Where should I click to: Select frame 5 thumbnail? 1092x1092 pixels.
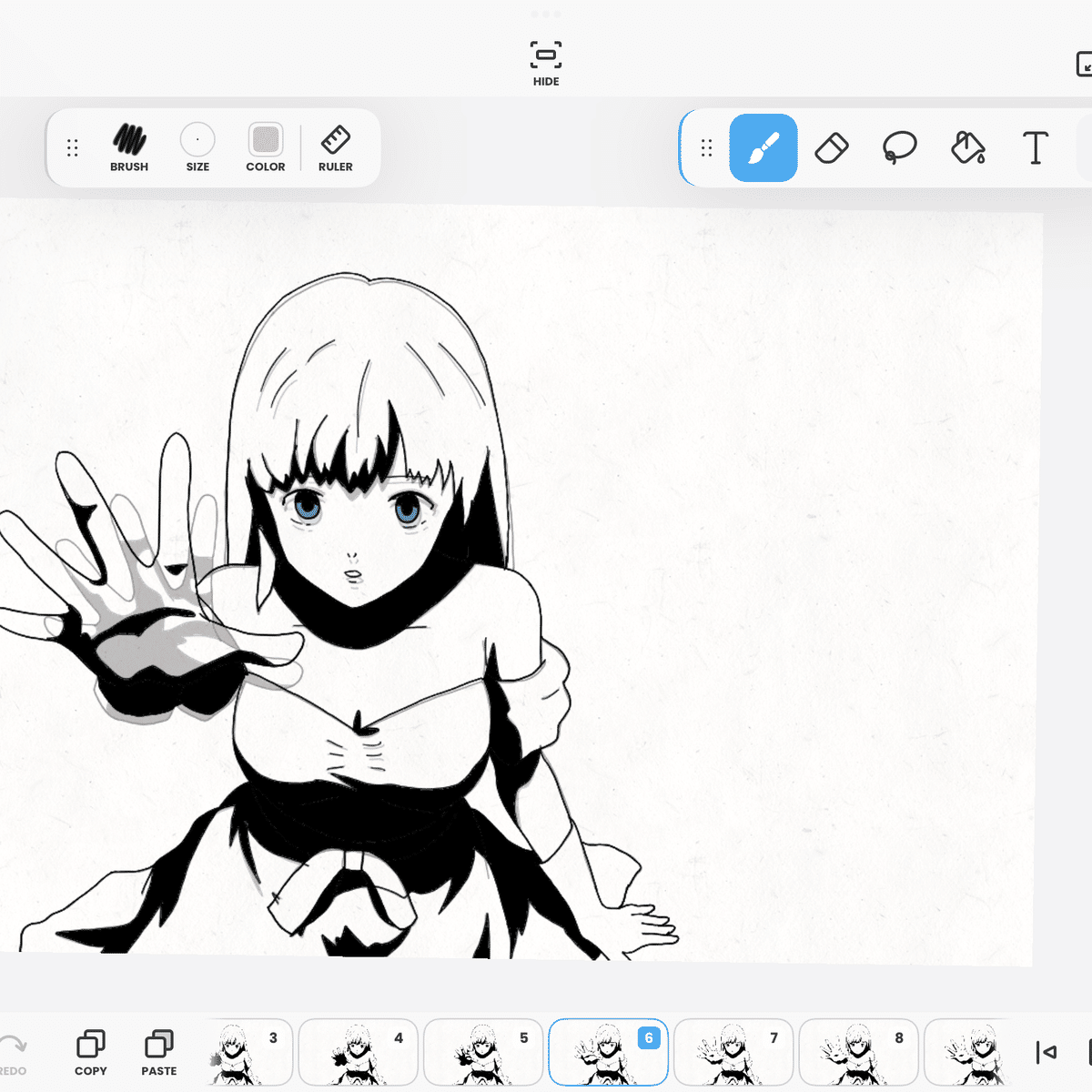(x=483, y=1052)
